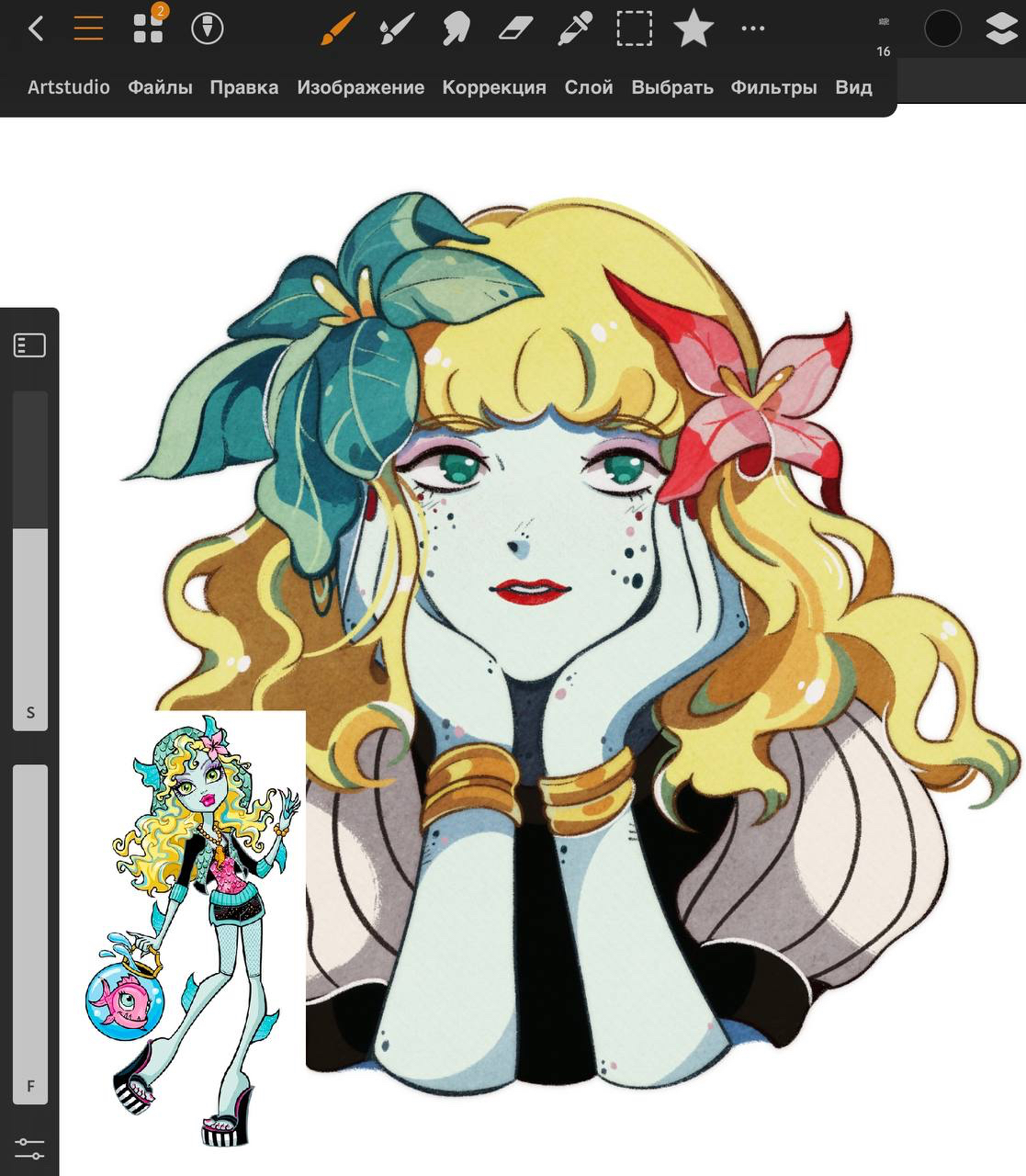1026x1176 pixels.
Task: Click the Artstudio menu button
Action: (68, 87)
